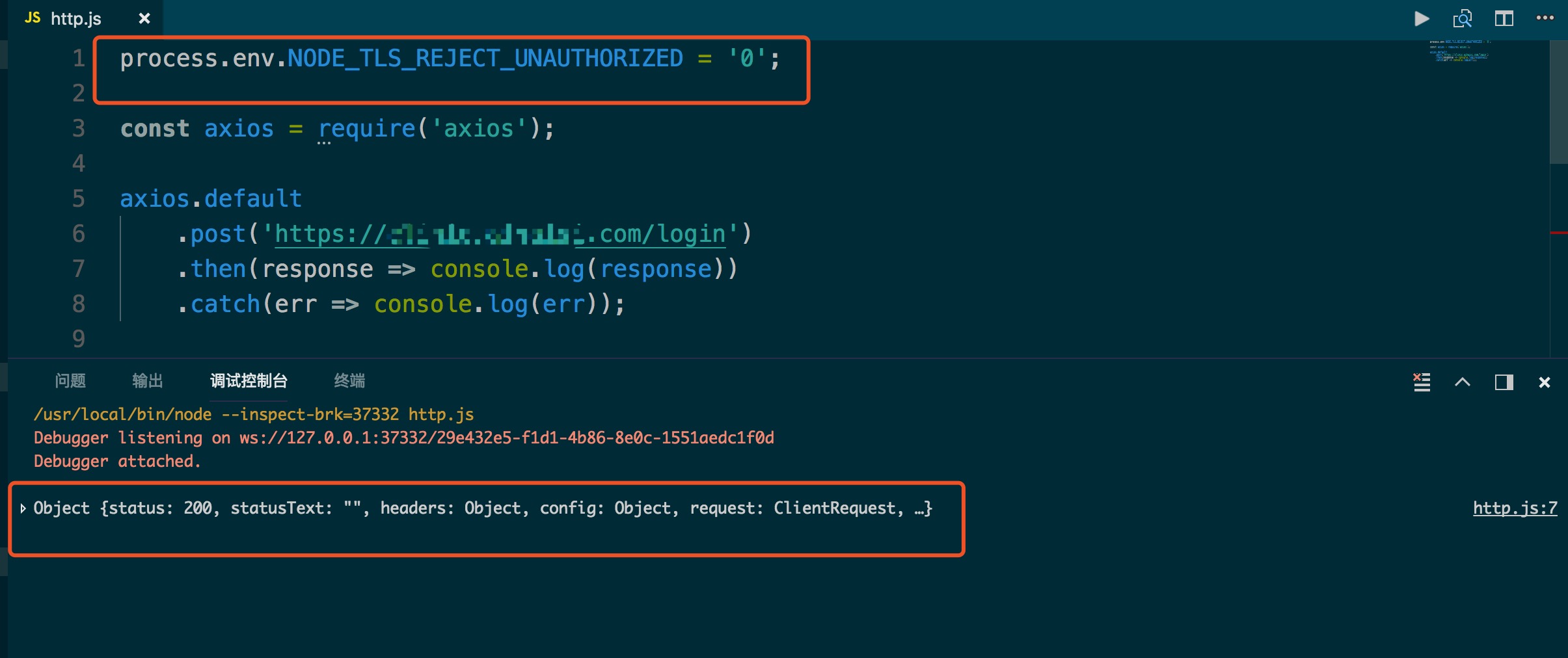Click 'axios' string literal on line 3
The image size is (1568, 658).
[478, 129]
